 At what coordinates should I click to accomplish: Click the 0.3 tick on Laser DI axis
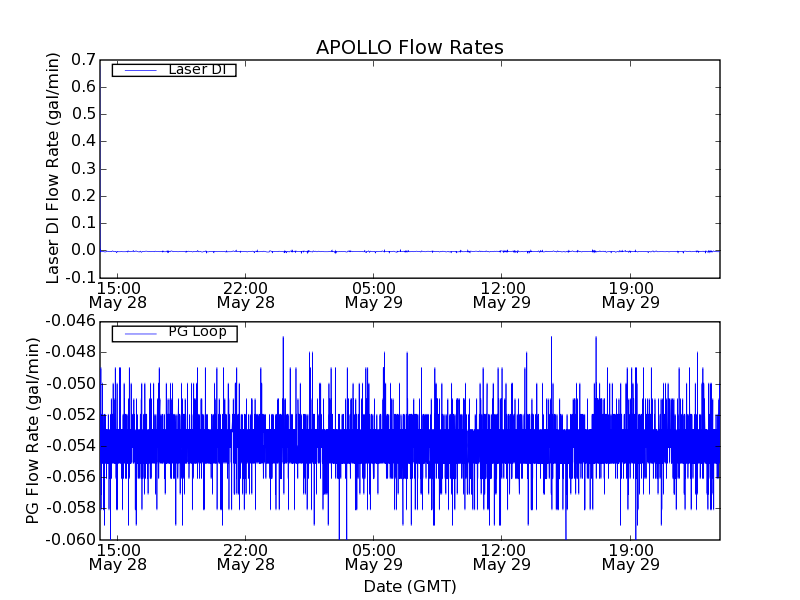(81, 169)
